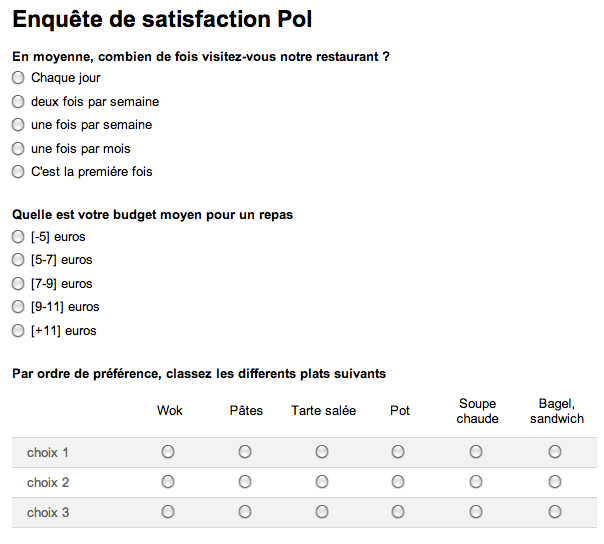Viewport: 604px width, 544px height.
Task: Choose the '[+11] euros' budget option
Action: point(18,331)
